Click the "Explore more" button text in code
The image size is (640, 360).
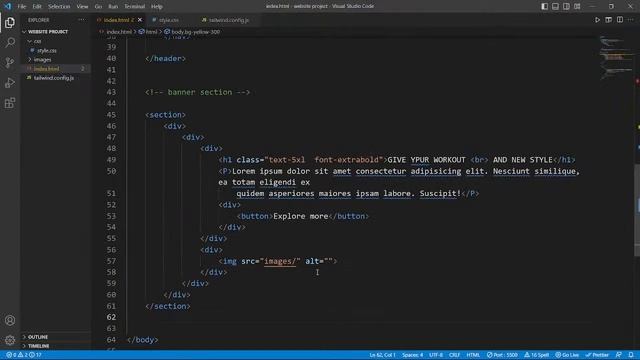300,216
